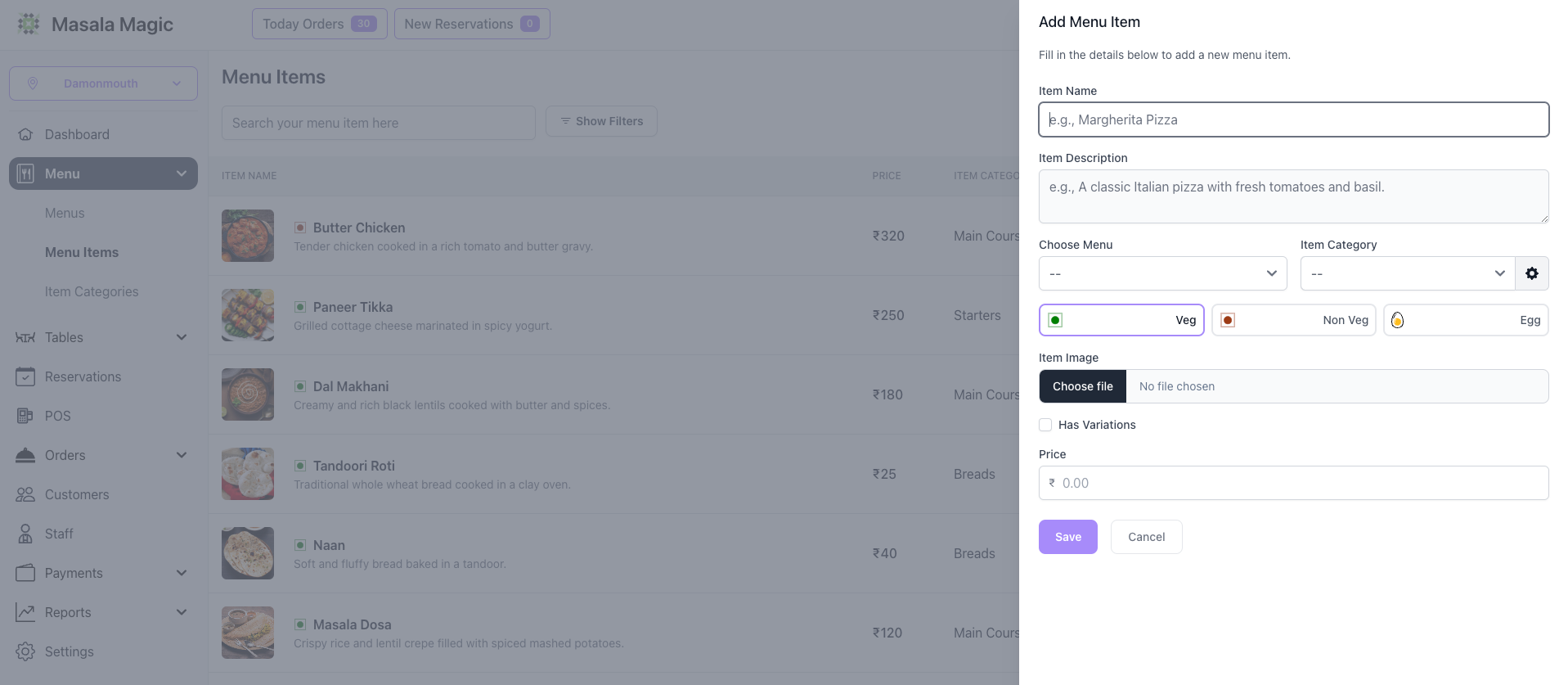This screenshot has width=1568, height=685.
Task: Click the item category settings gear icon
Action: pyautogui.click(x=1531, y=273)
